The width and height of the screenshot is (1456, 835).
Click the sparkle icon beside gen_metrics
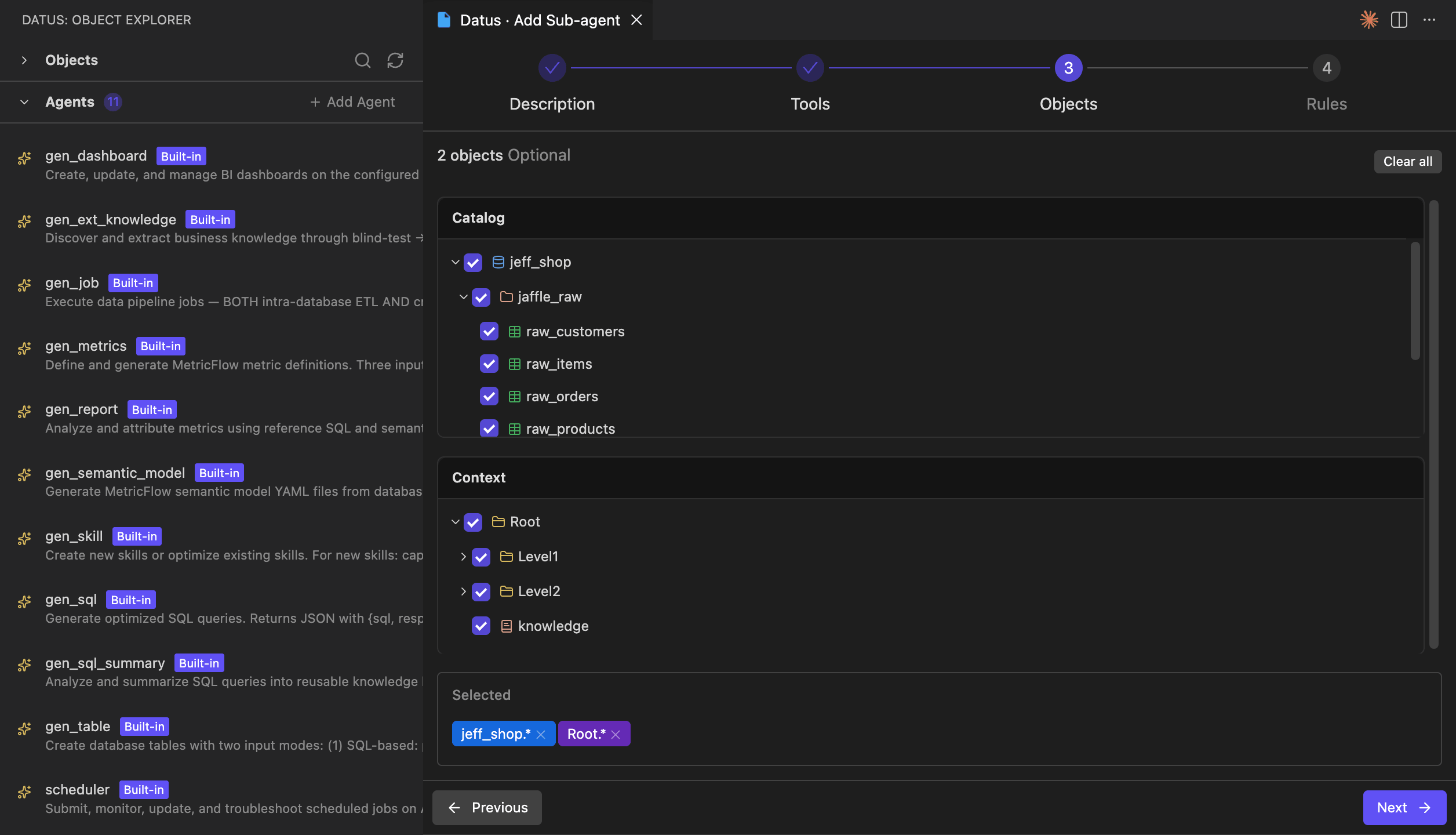pyautogui.click(x=24, y=348)
